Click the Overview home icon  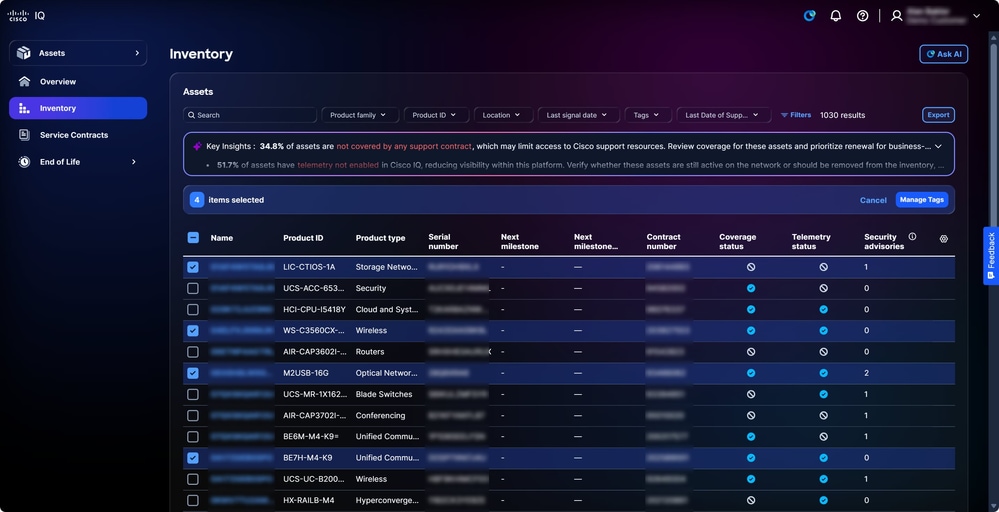24,82
